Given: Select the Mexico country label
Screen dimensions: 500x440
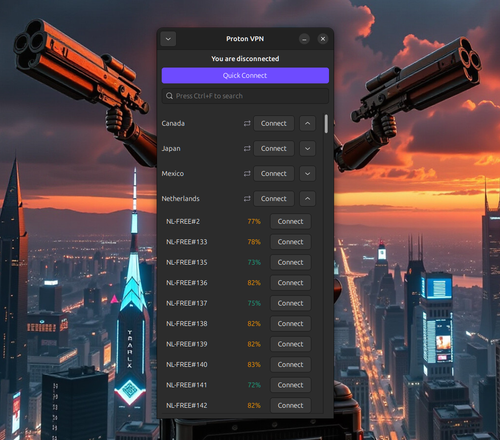Looking at the screenshot, I should [x=173, y=174].
